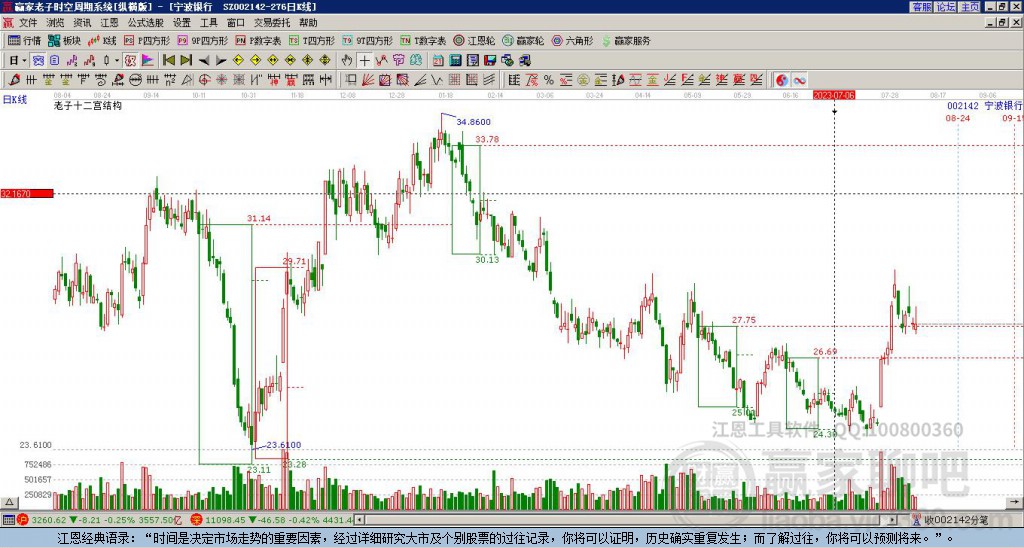Image resolution: width=1024 pixels, height=548 pixels.
Task: Click the 2023-07-06 date marker
Action: pyautogui.click(x=834, y=95)
